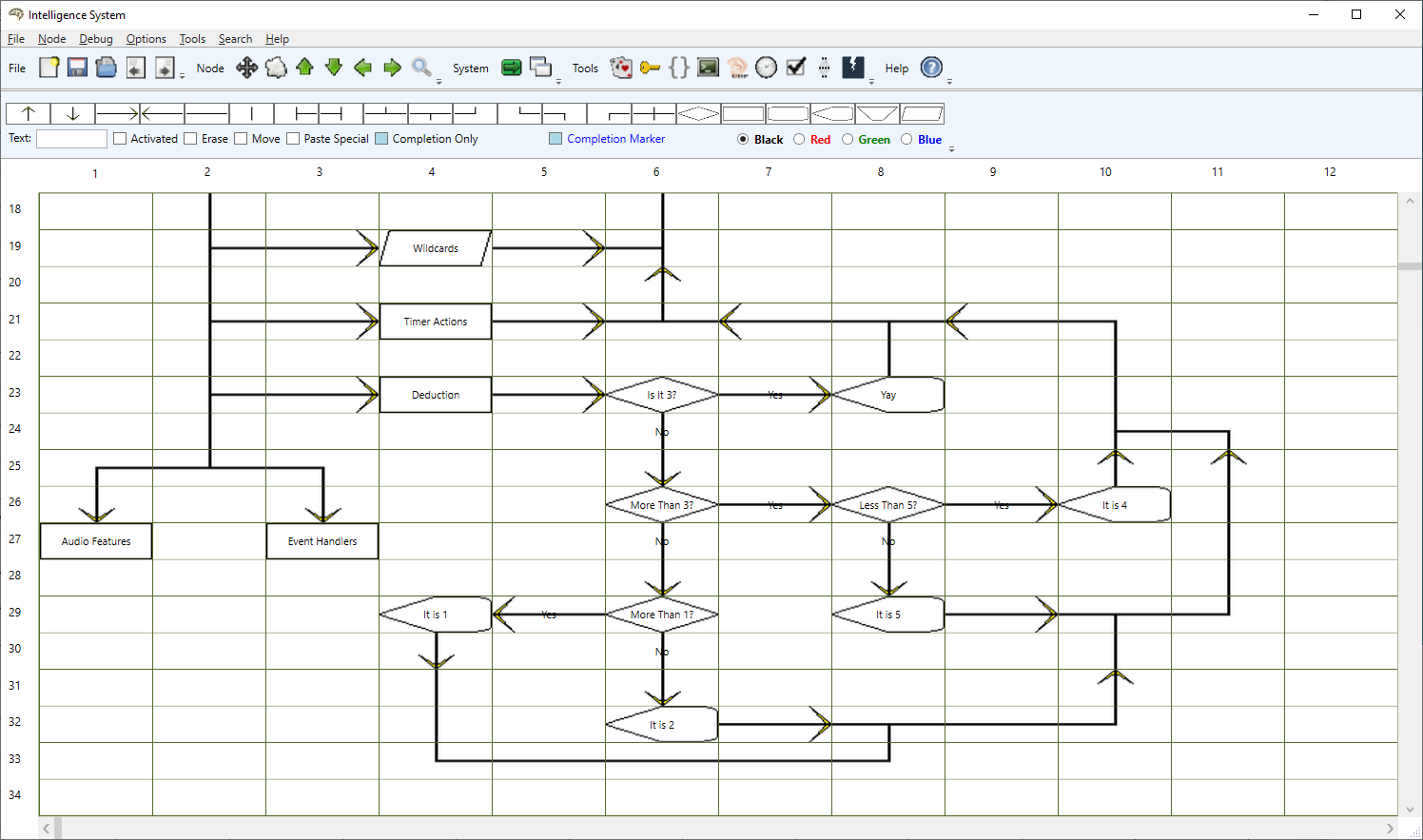The image size is (1423, 840).
Task: Click the Audio Features node
Action: pyautogui.click(x=96, y=541)
